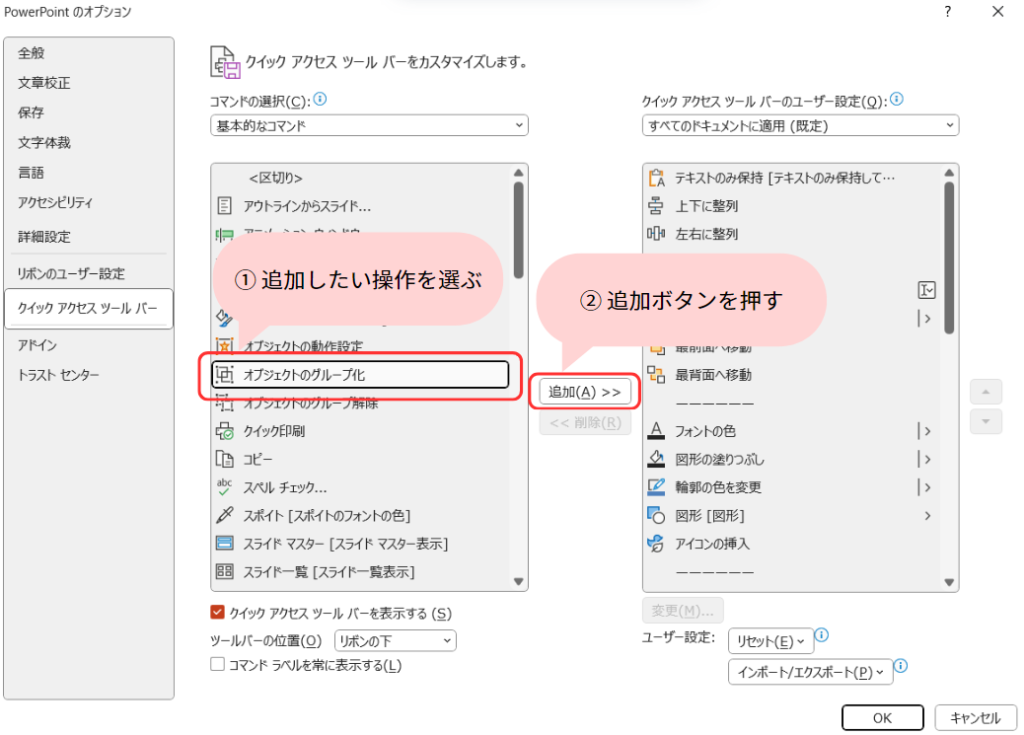Click the info icon next to リセット

coord(822,635)
